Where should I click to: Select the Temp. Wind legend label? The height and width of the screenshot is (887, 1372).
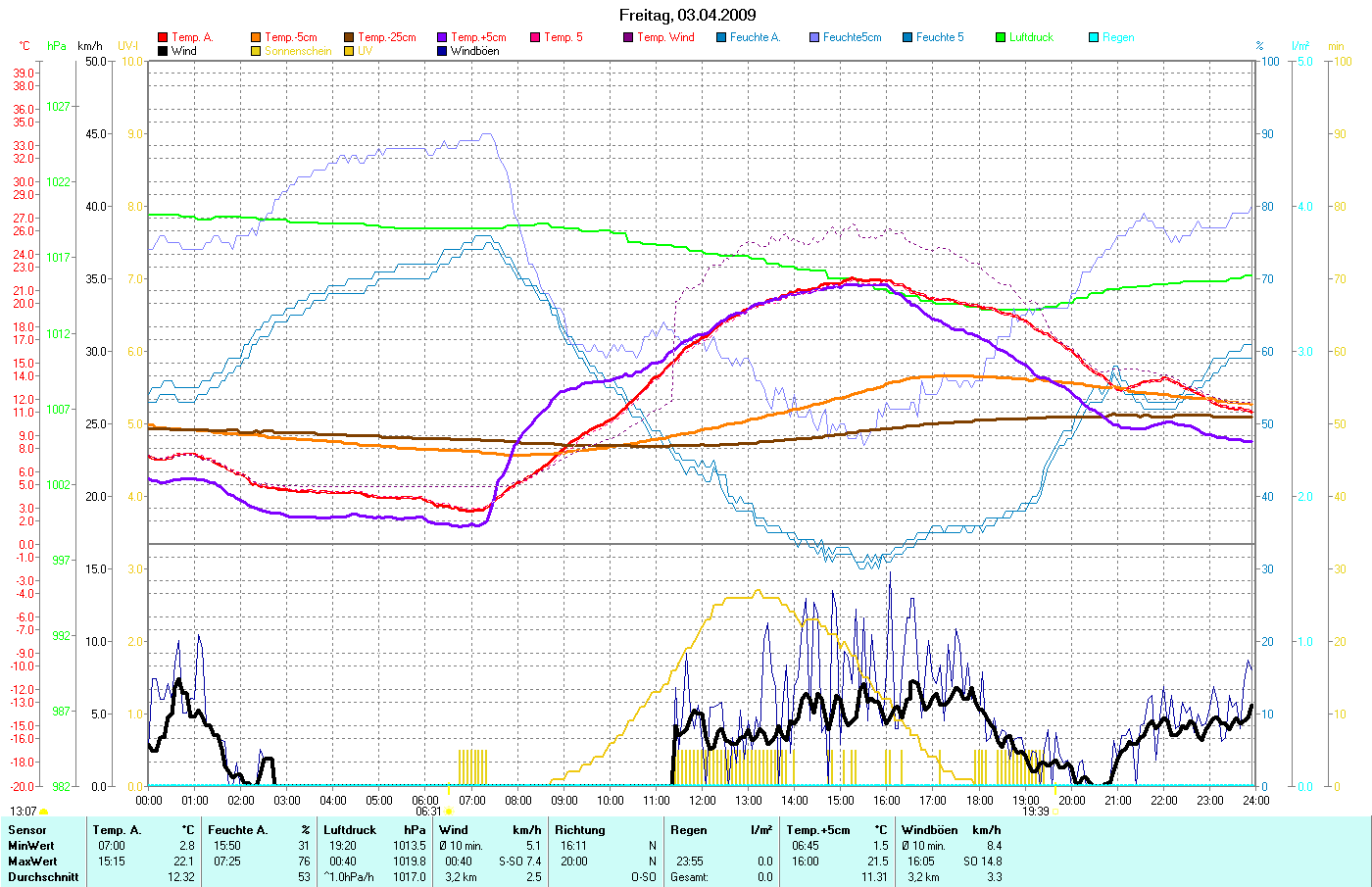[665, 37]
